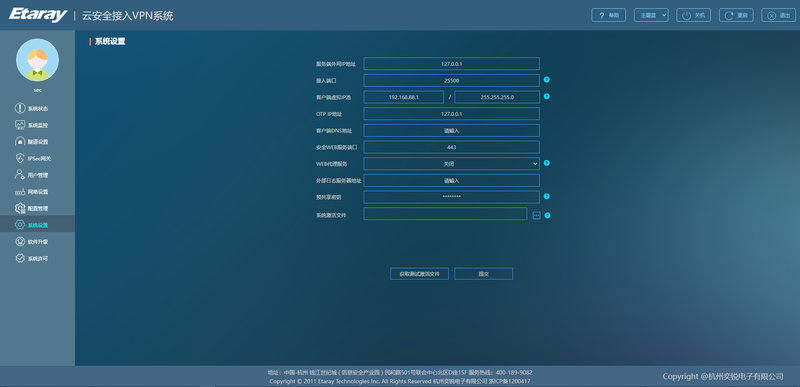This screenshot has width=800, height=387.
Task: Click the question-mark 帮助 help button
Action: pos(609,15)
